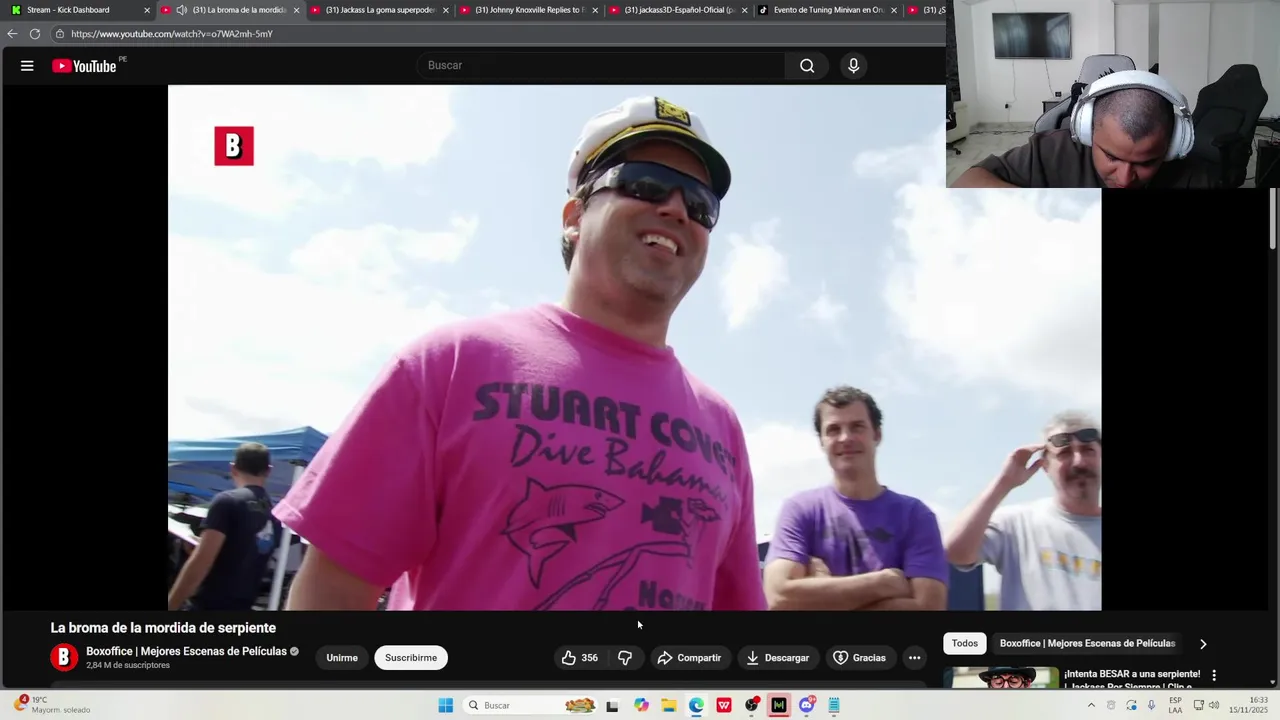Viewport: 1280px width, 720px height.
Task: Select Todos filter chip
Action: (x=965, y=644)
